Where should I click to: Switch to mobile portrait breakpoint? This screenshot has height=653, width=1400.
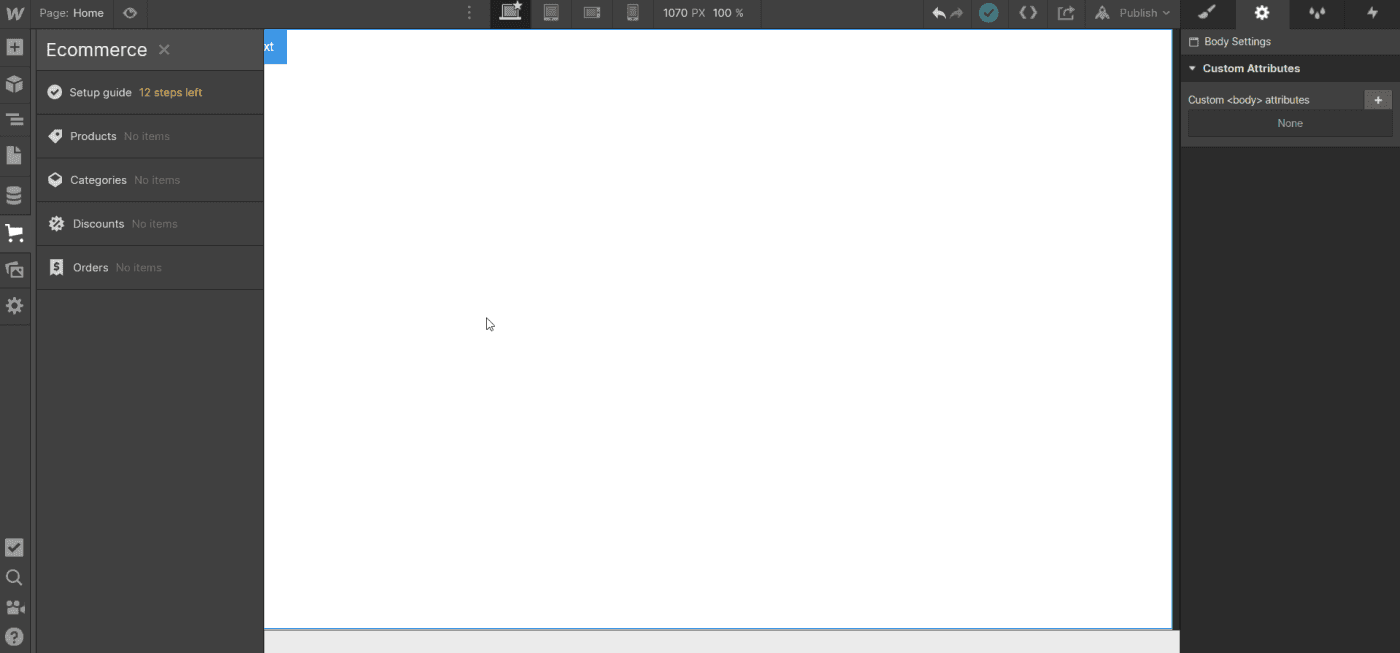(x=632, y=13)
